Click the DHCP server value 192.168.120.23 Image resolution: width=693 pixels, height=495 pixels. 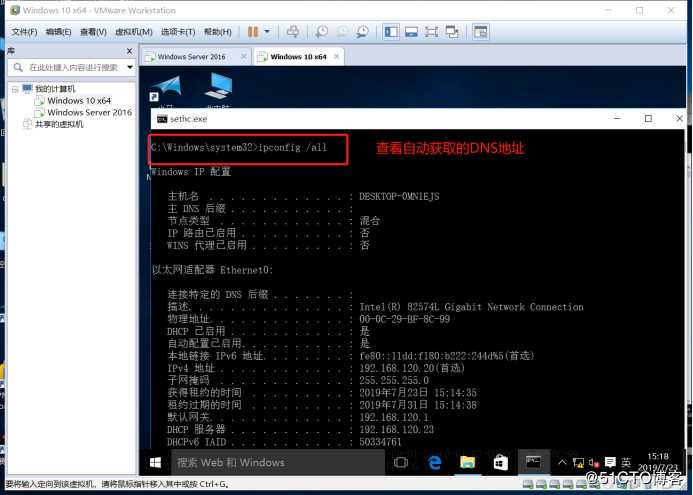click(x=396, y=430)
